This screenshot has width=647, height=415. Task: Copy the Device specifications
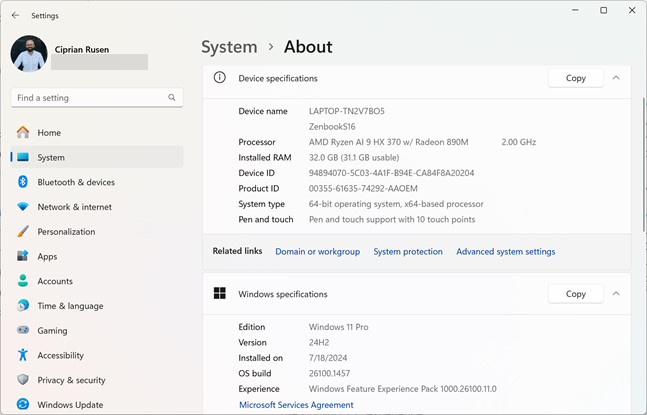coord(576,78)
